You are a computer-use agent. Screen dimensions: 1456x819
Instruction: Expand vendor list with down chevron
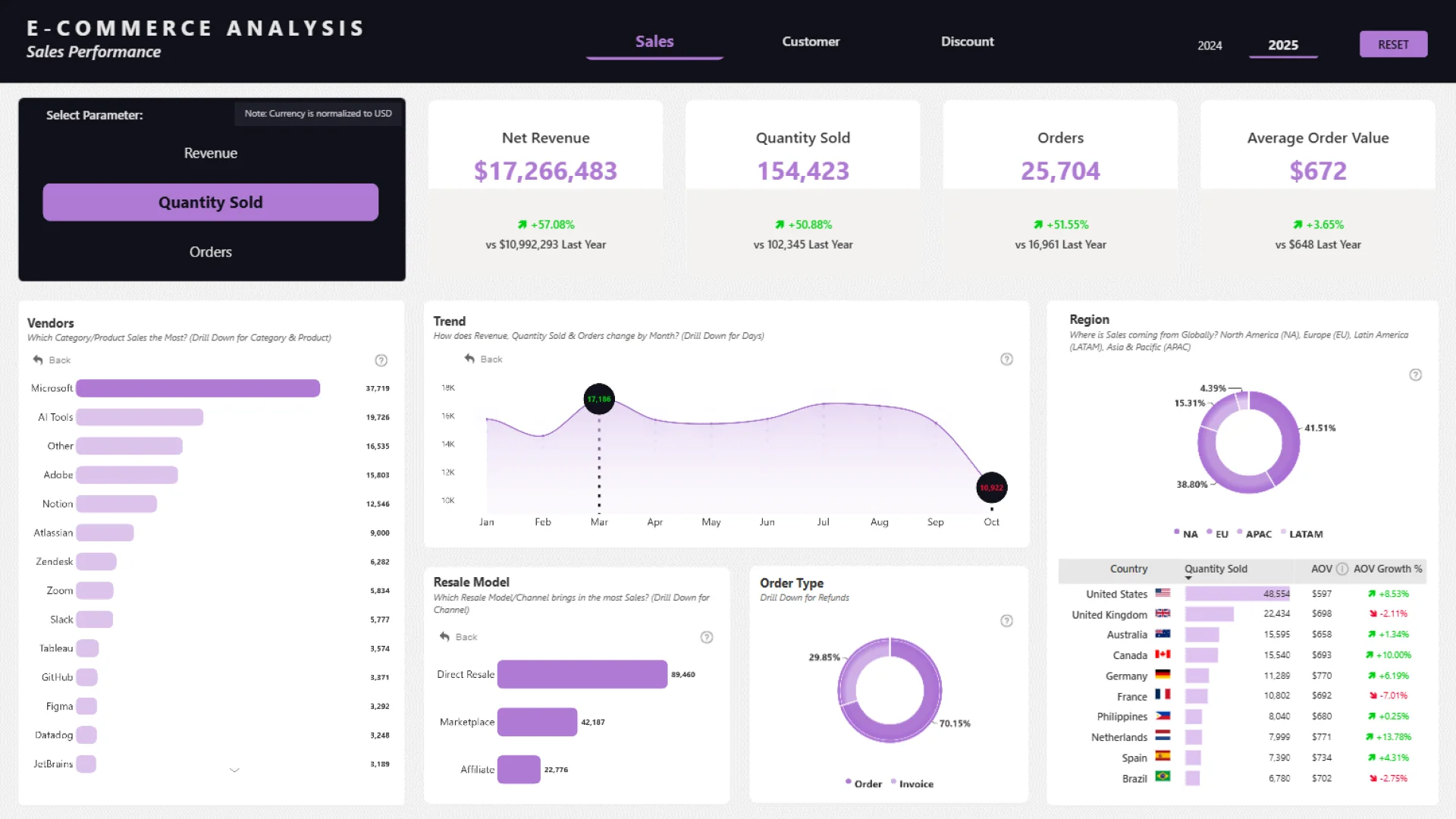point(234,770)
